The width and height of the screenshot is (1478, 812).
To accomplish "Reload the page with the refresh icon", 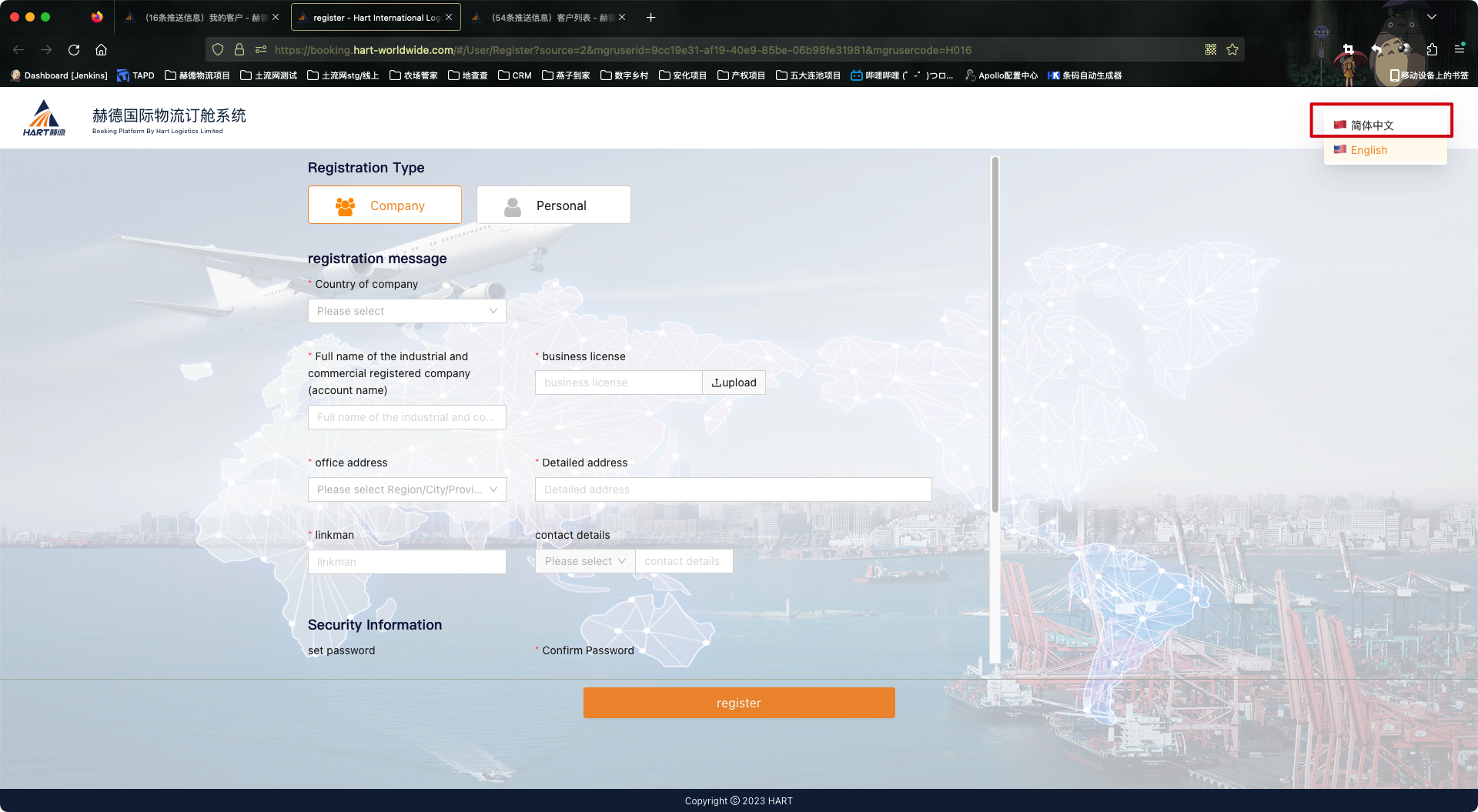I will [74, 50].
